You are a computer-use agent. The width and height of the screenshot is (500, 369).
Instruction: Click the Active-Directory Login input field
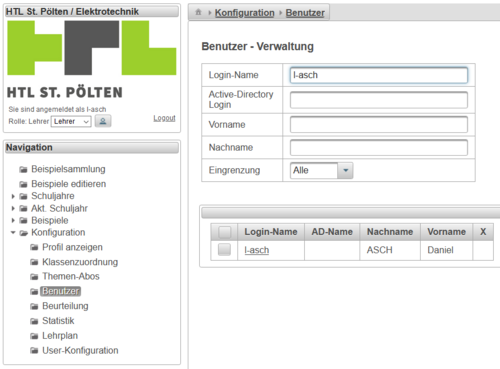click(x=379, y=100)
